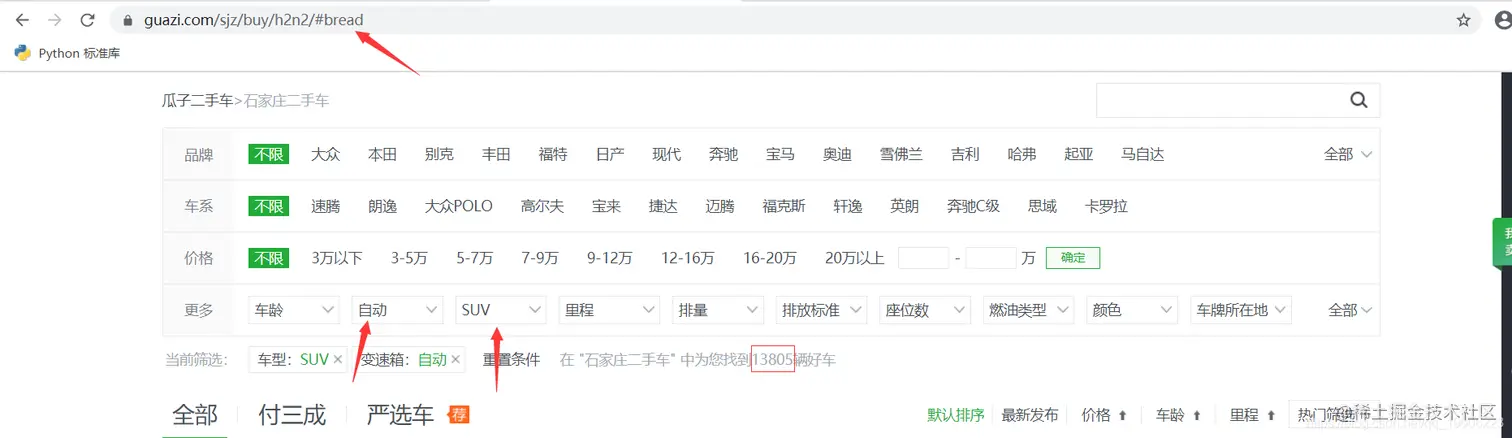Expand 全部 in the 品牌 row
This screenshot has width=1512, height=438.
[x=1348, y=154]
